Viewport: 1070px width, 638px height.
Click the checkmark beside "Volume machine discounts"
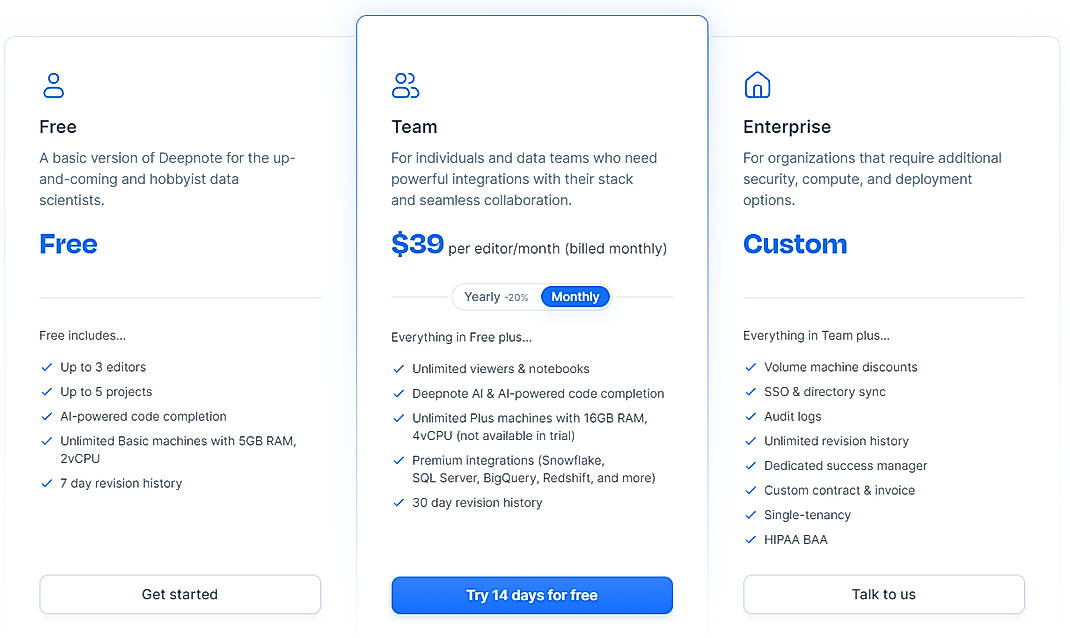750,367
